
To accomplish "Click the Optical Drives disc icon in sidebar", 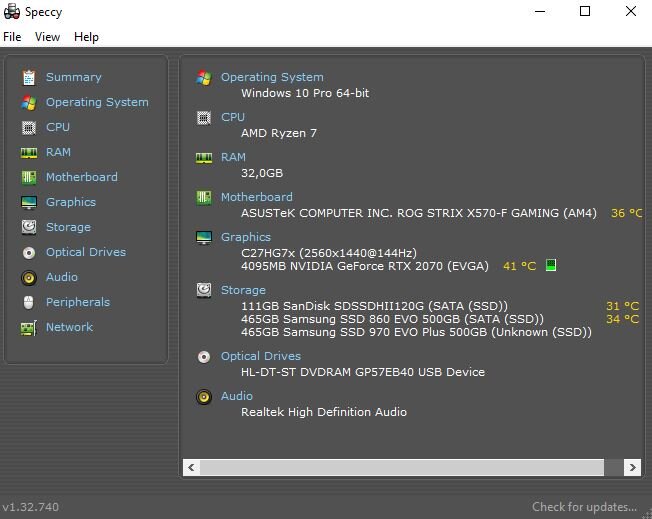I will click(29, 252).
